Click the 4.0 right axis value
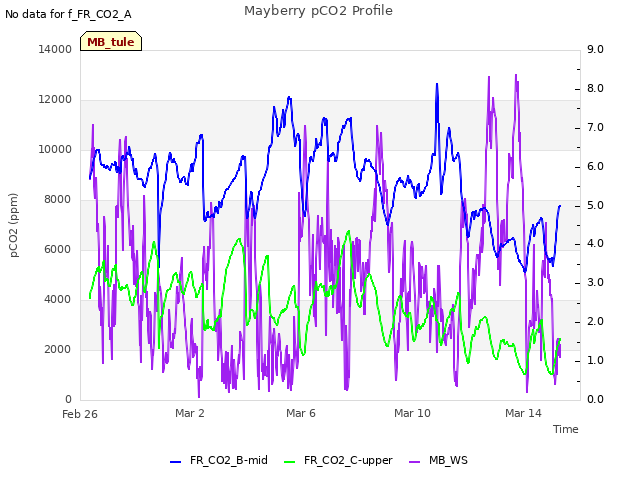Screen dimensions: 640x480 pos(595,244)
